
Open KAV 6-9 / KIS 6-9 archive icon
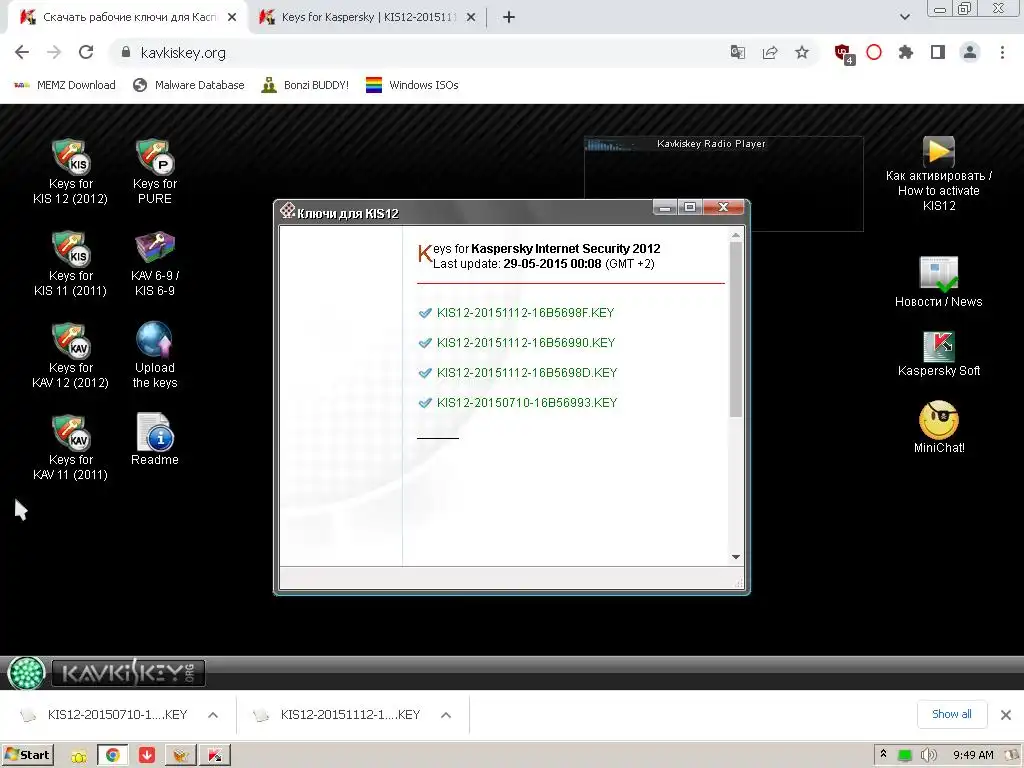[x=154, y=263]
